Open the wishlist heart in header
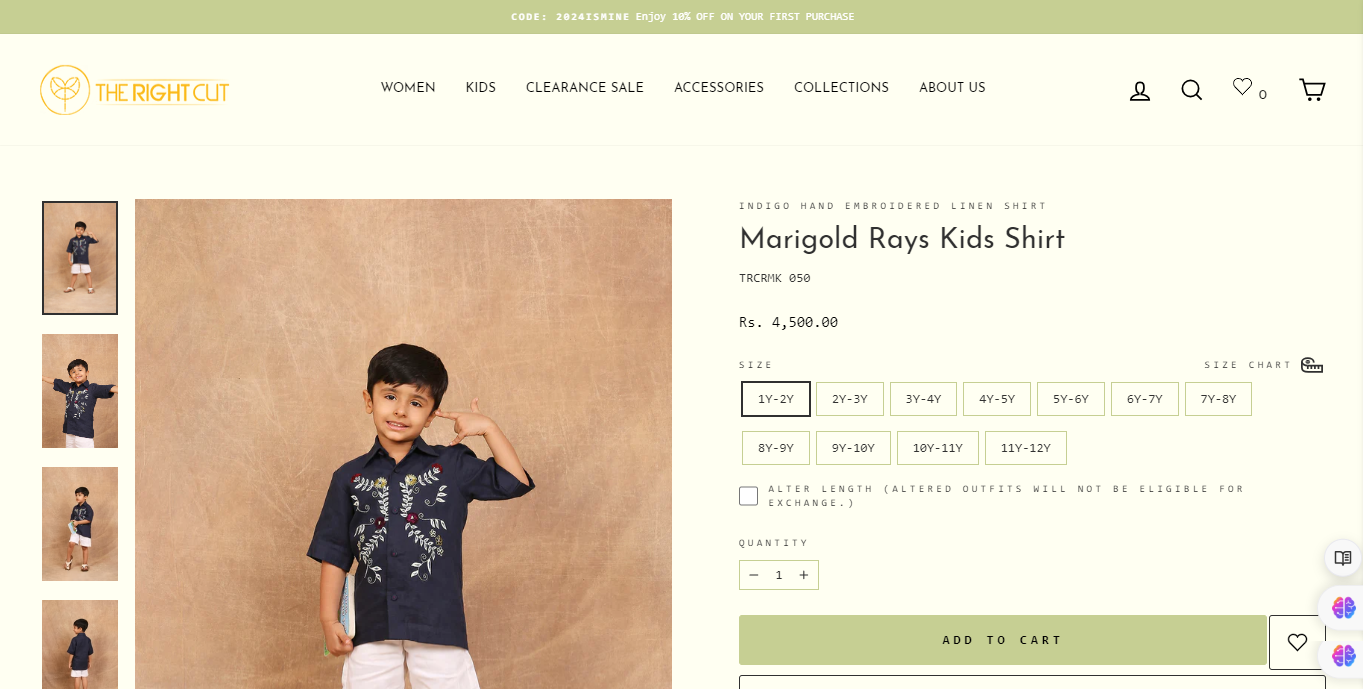 point(1243,87)
